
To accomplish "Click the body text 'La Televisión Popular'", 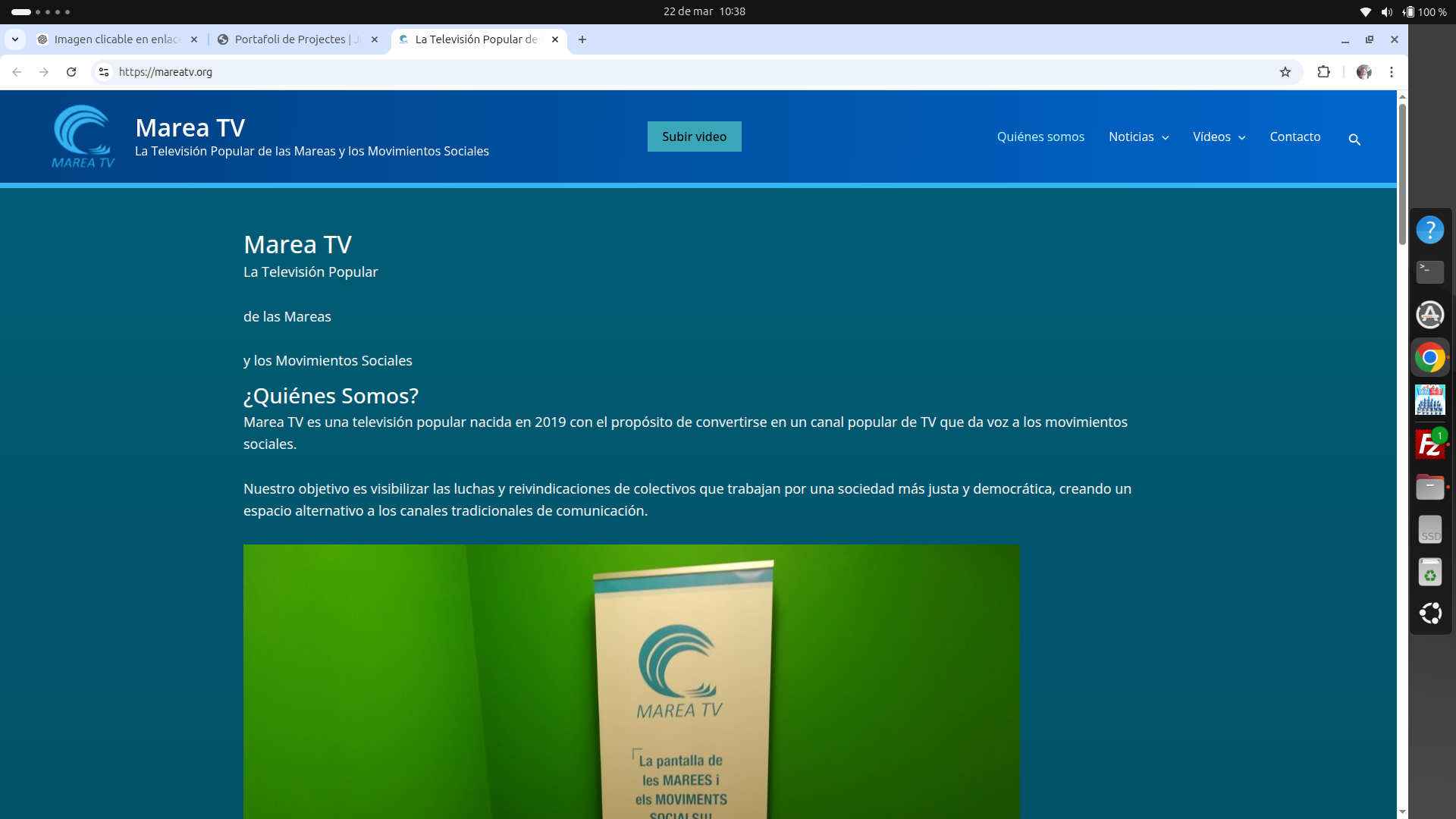I will (310, 272).
